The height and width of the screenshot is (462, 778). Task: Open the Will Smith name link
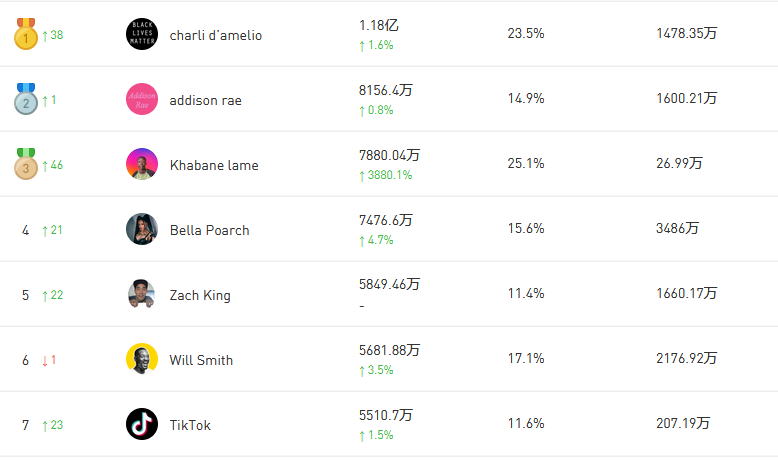point(201,361)
